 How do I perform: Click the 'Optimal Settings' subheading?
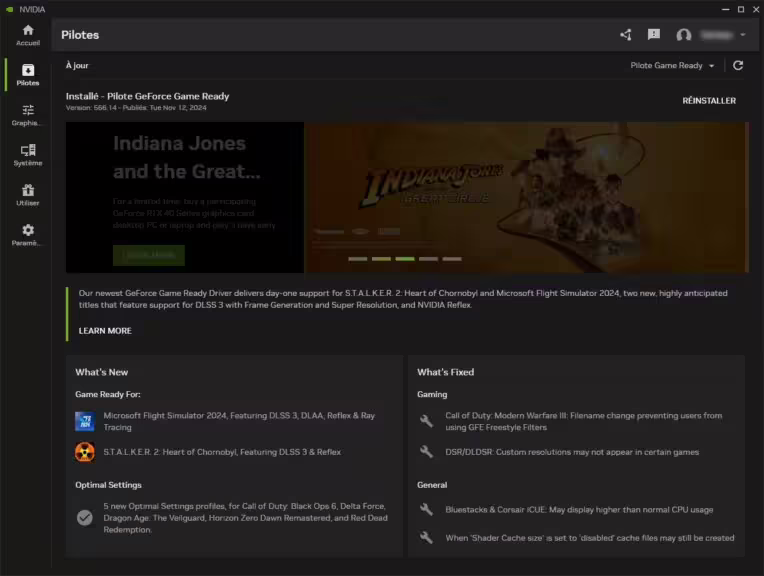click(x=108, y=485)
